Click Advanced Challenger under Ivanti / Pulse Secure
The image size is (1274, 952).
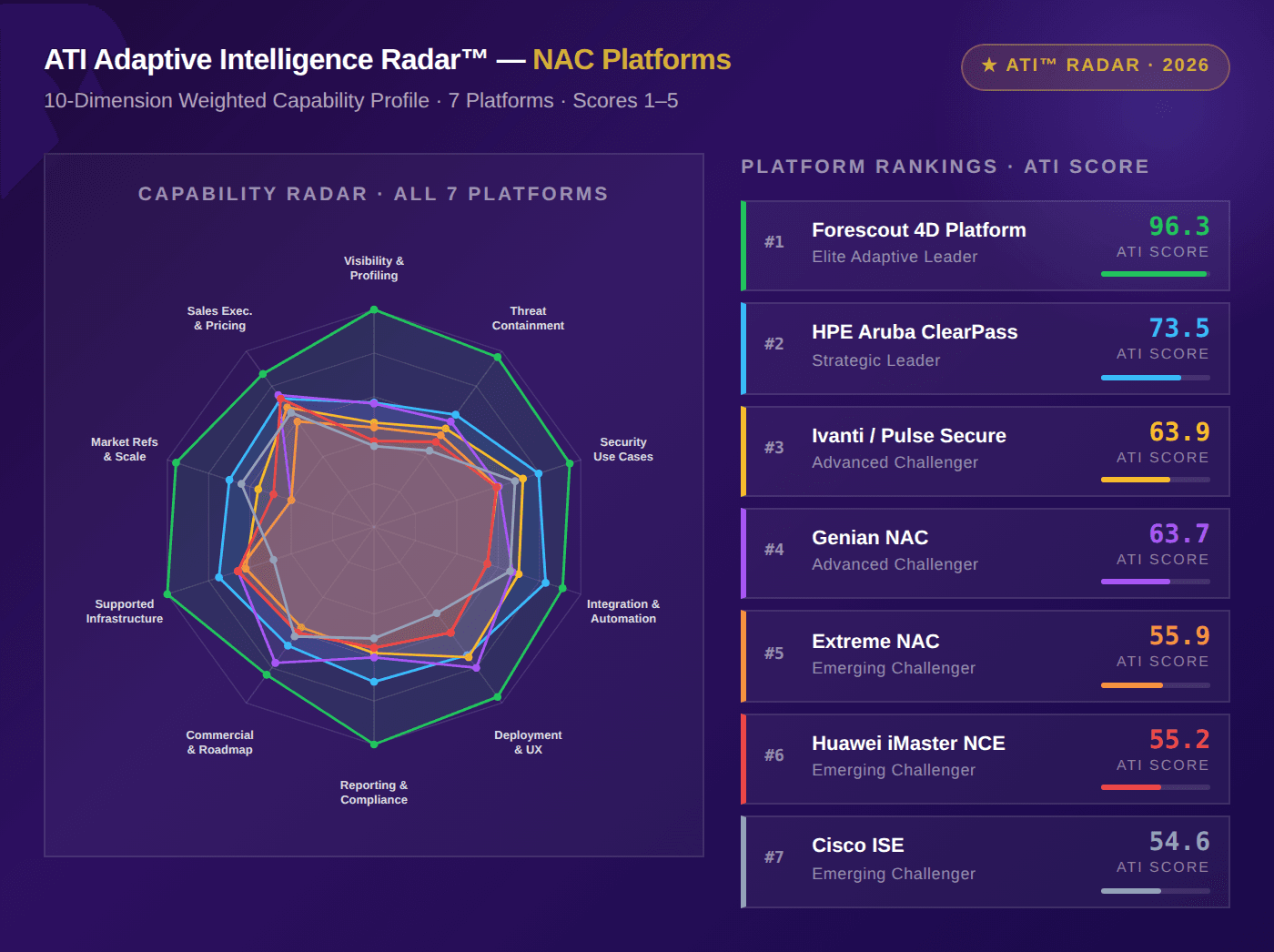895,463
